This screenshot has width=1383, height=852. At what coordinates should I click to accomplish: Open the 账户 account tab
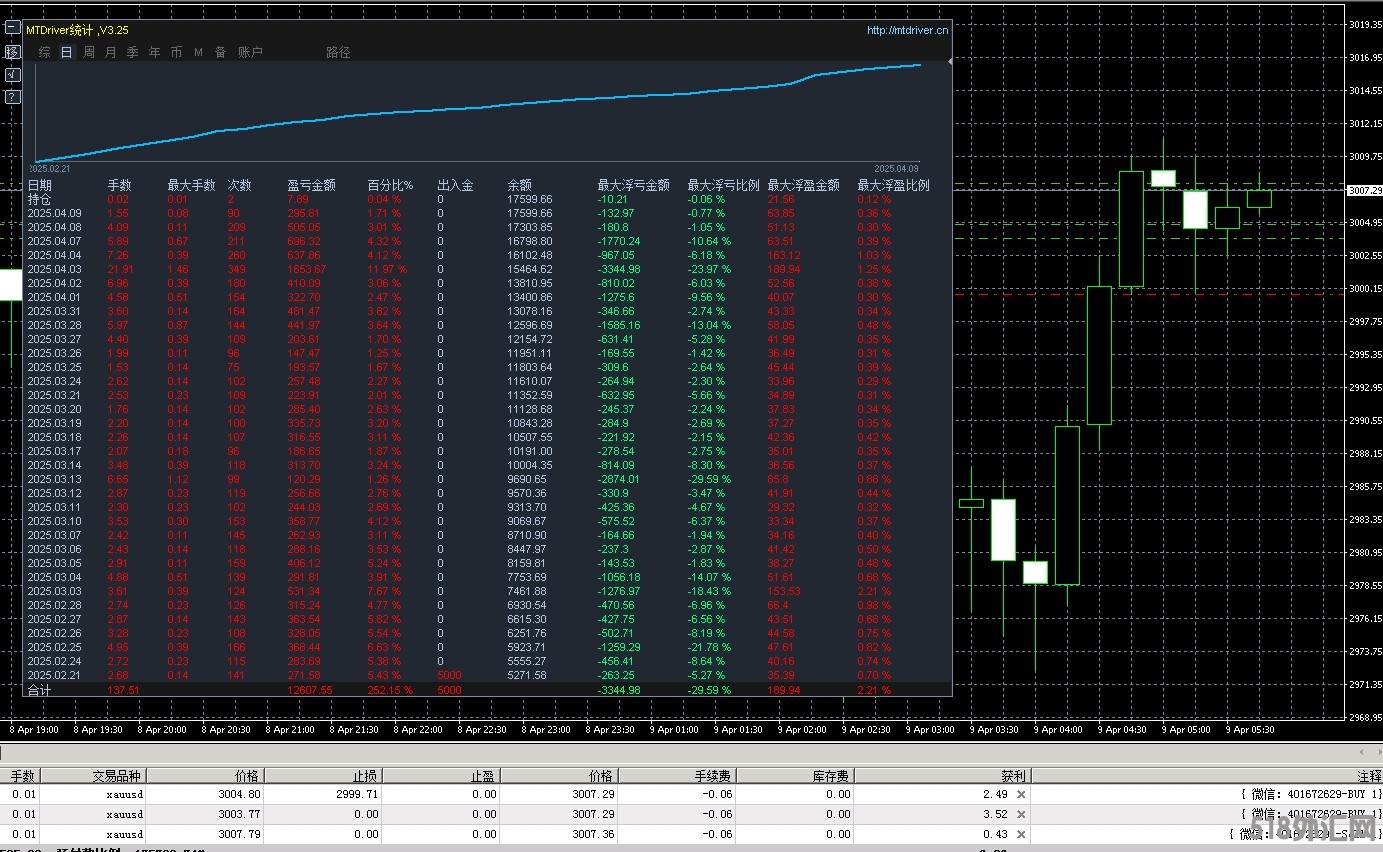tap(250, 52)
